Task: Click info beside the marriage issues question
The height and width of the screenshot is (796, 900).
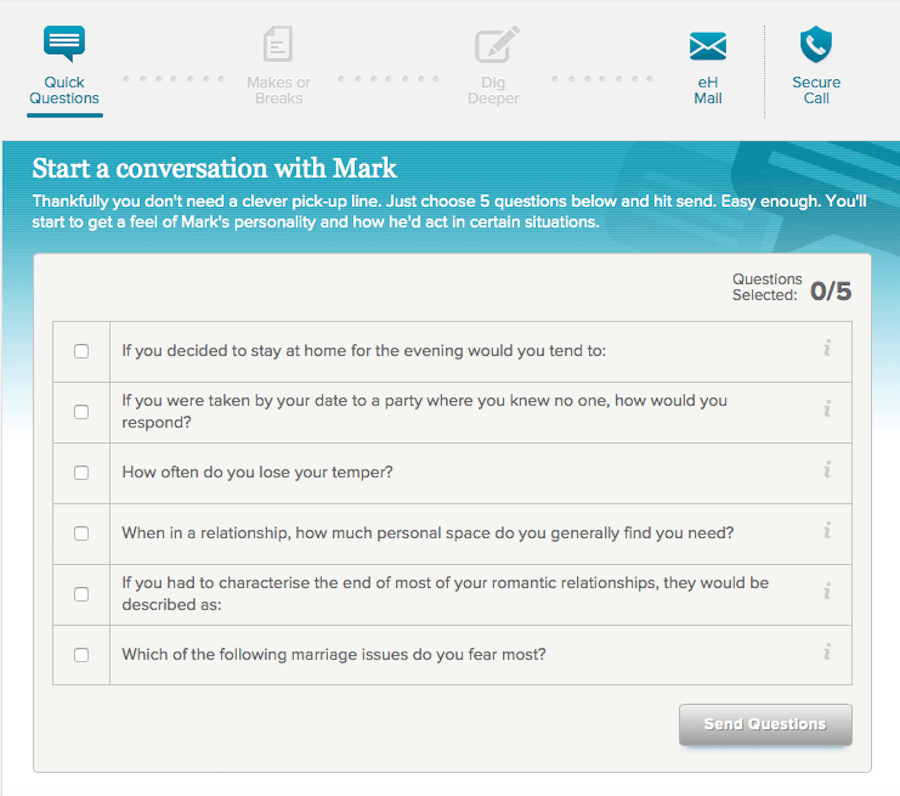Action: pyautogui.click(x=827, y=653)
